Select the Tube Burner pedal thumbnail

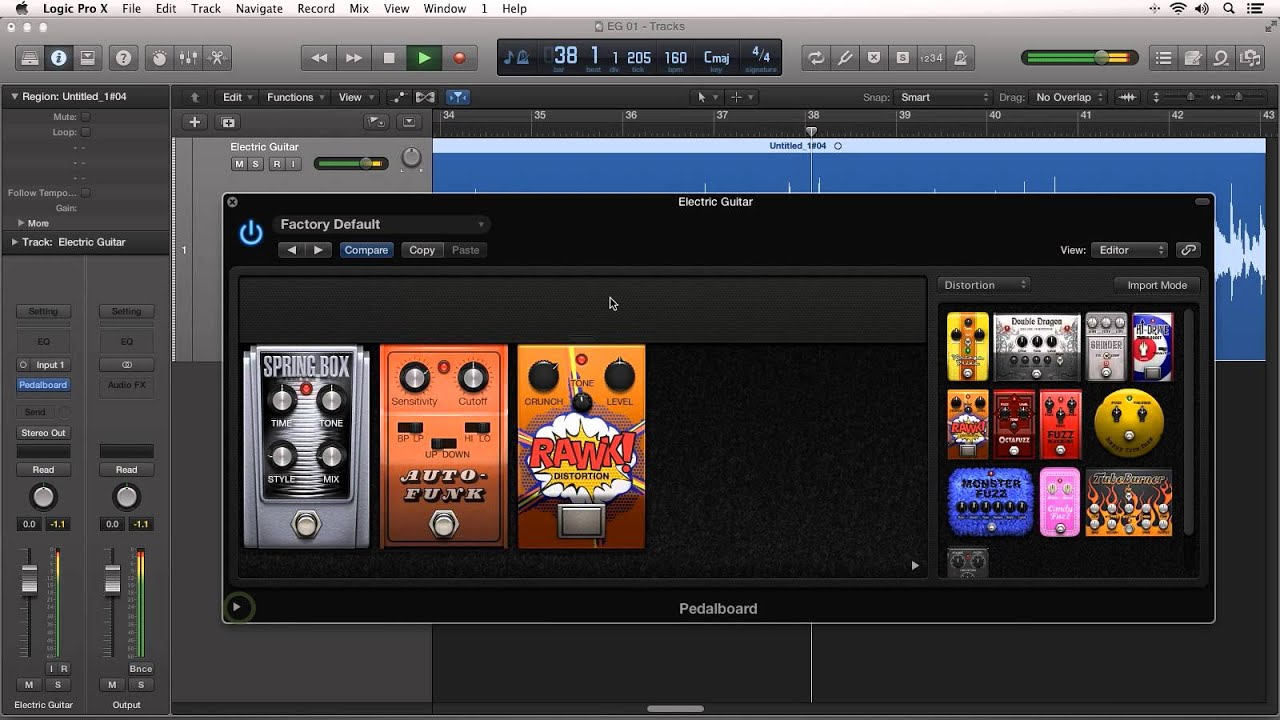(x=1128, y=502)
